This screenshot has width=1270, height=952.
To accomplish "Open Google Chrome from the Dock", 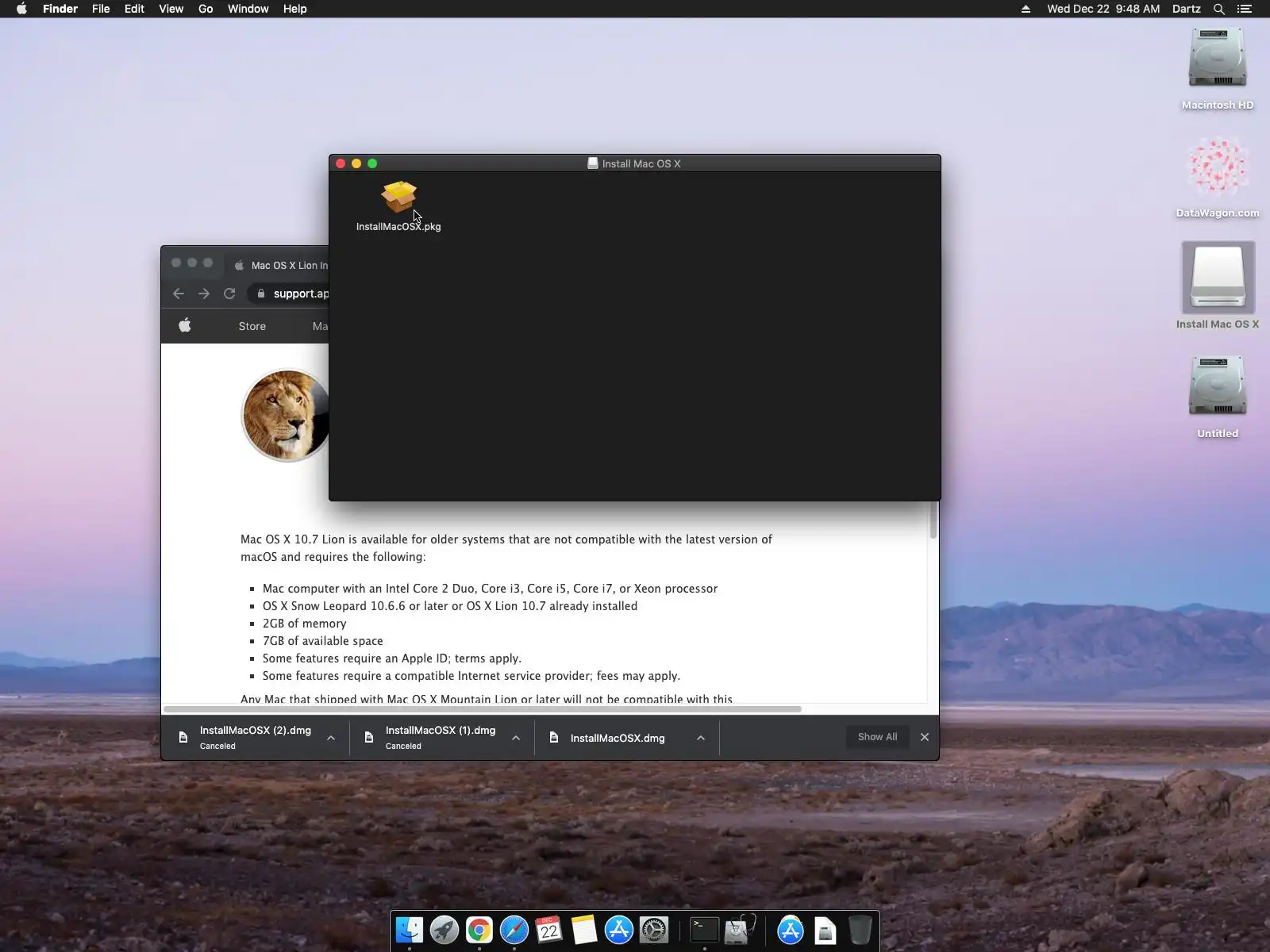I will pyautogui.click(x=479, y=930).
